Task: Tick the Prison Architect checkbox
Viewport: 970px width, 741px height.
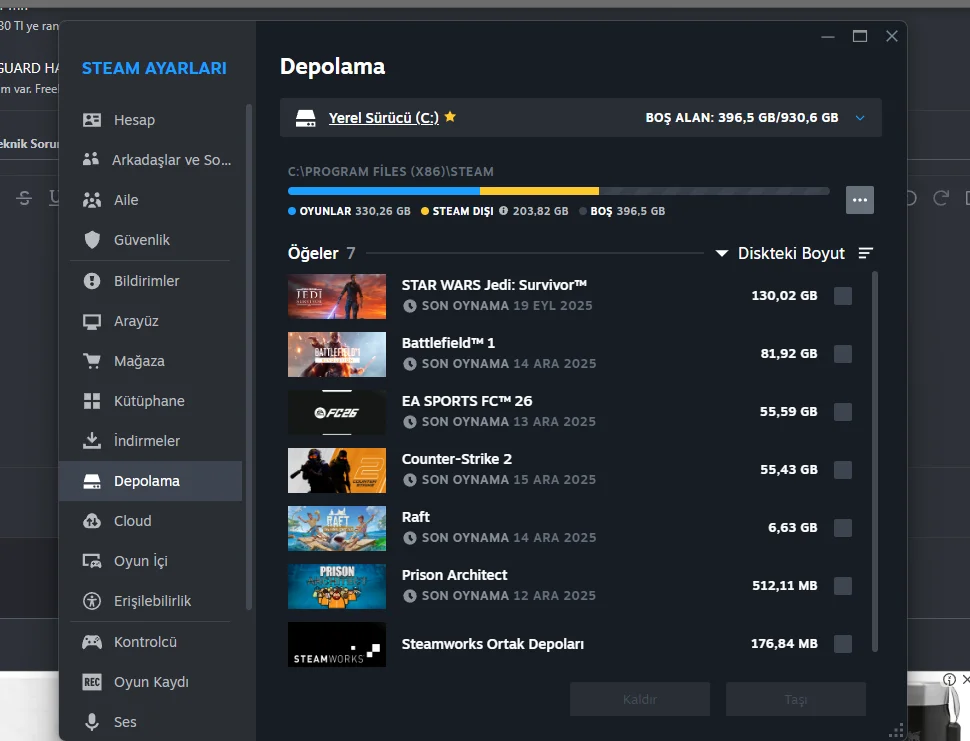Action: [843, 586]
